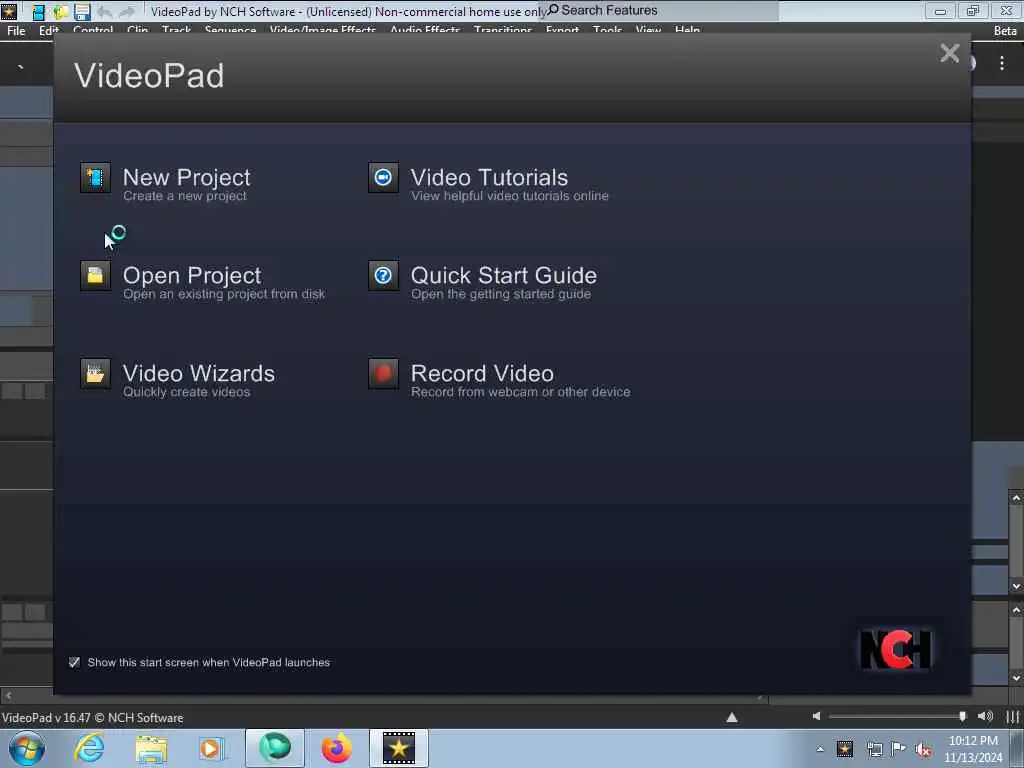Click the Record Video red icon
The width and height of the screenshot is (1024, 768).
383,374
